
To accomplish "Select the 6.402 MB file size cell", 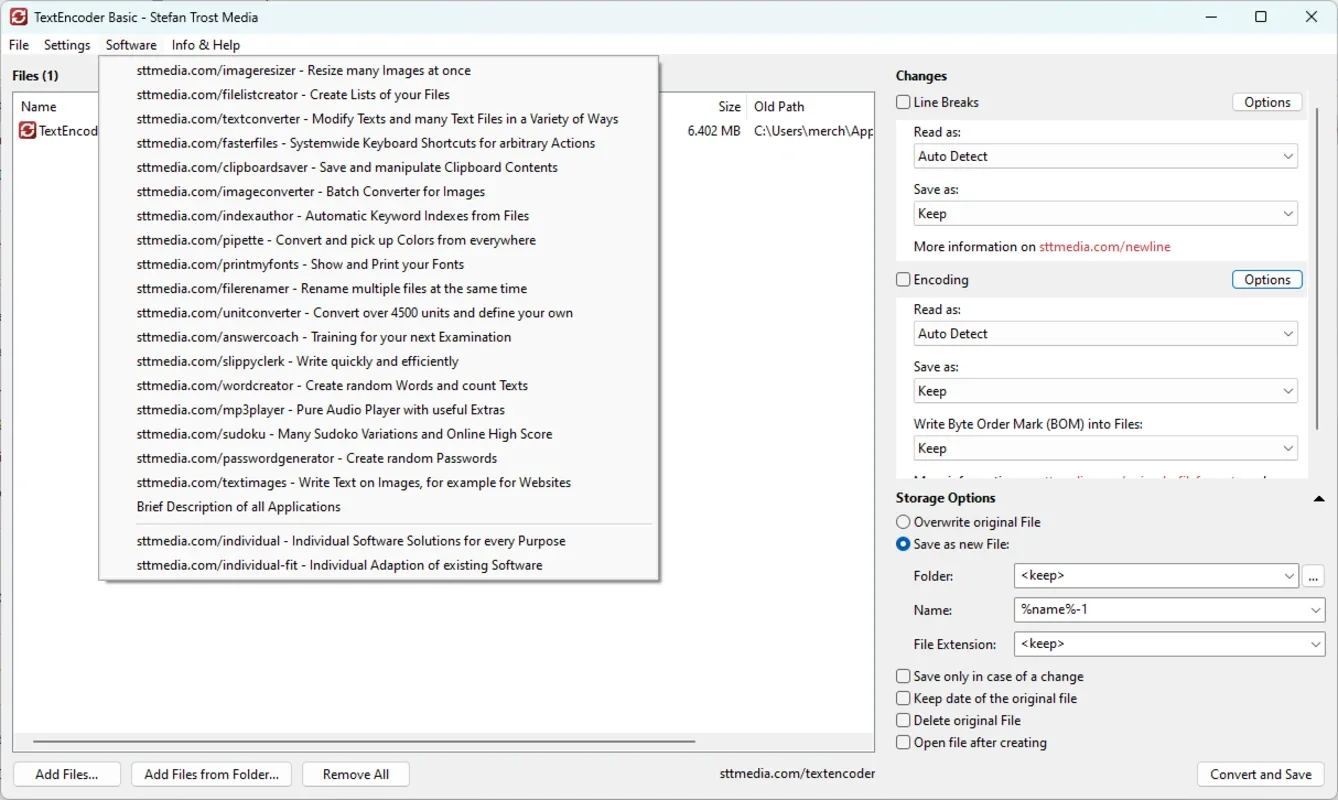I will tap(714, 131).
